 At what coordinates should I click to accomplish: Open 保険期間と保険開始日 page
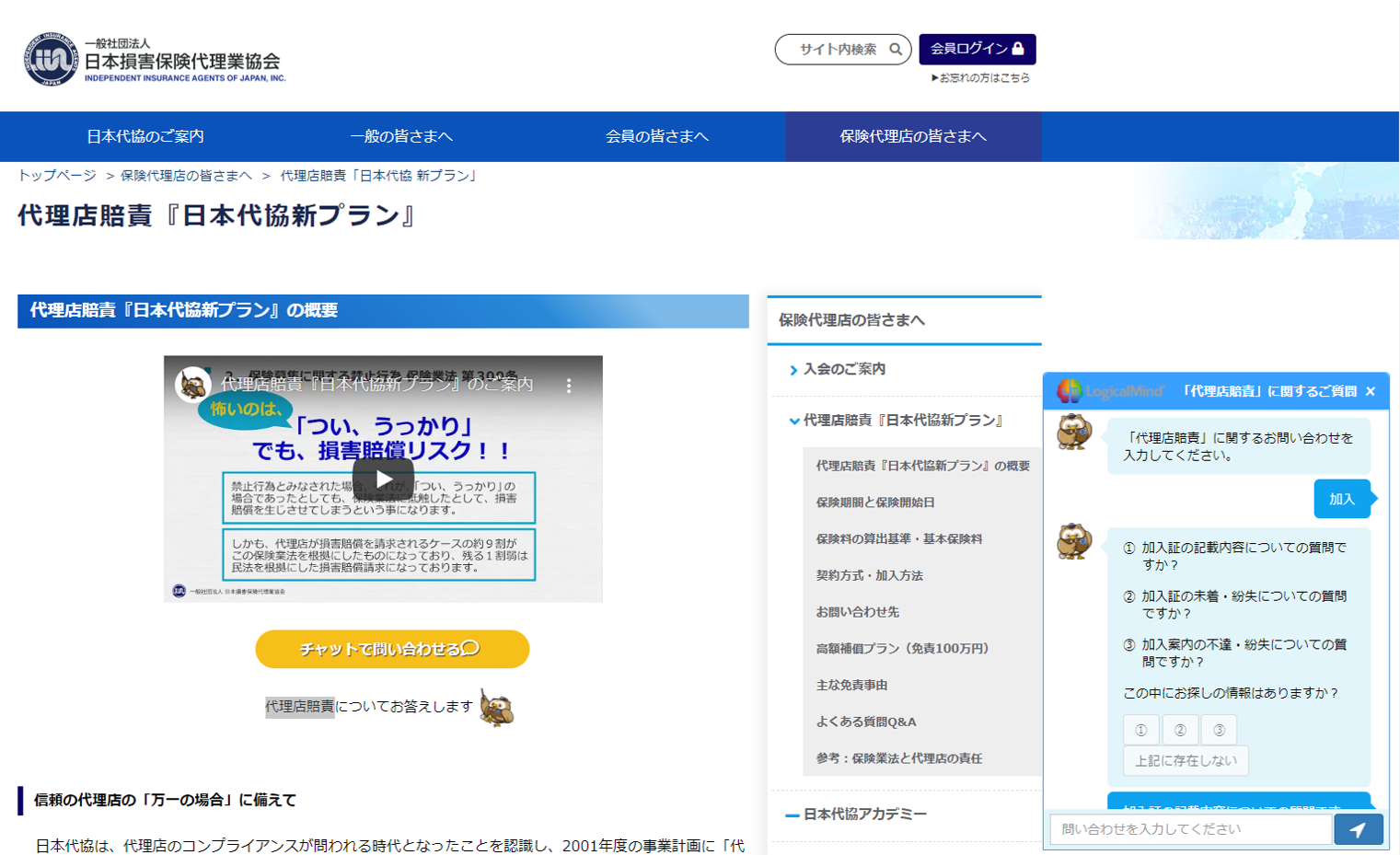pyautogui.click(x=875, y=503)
